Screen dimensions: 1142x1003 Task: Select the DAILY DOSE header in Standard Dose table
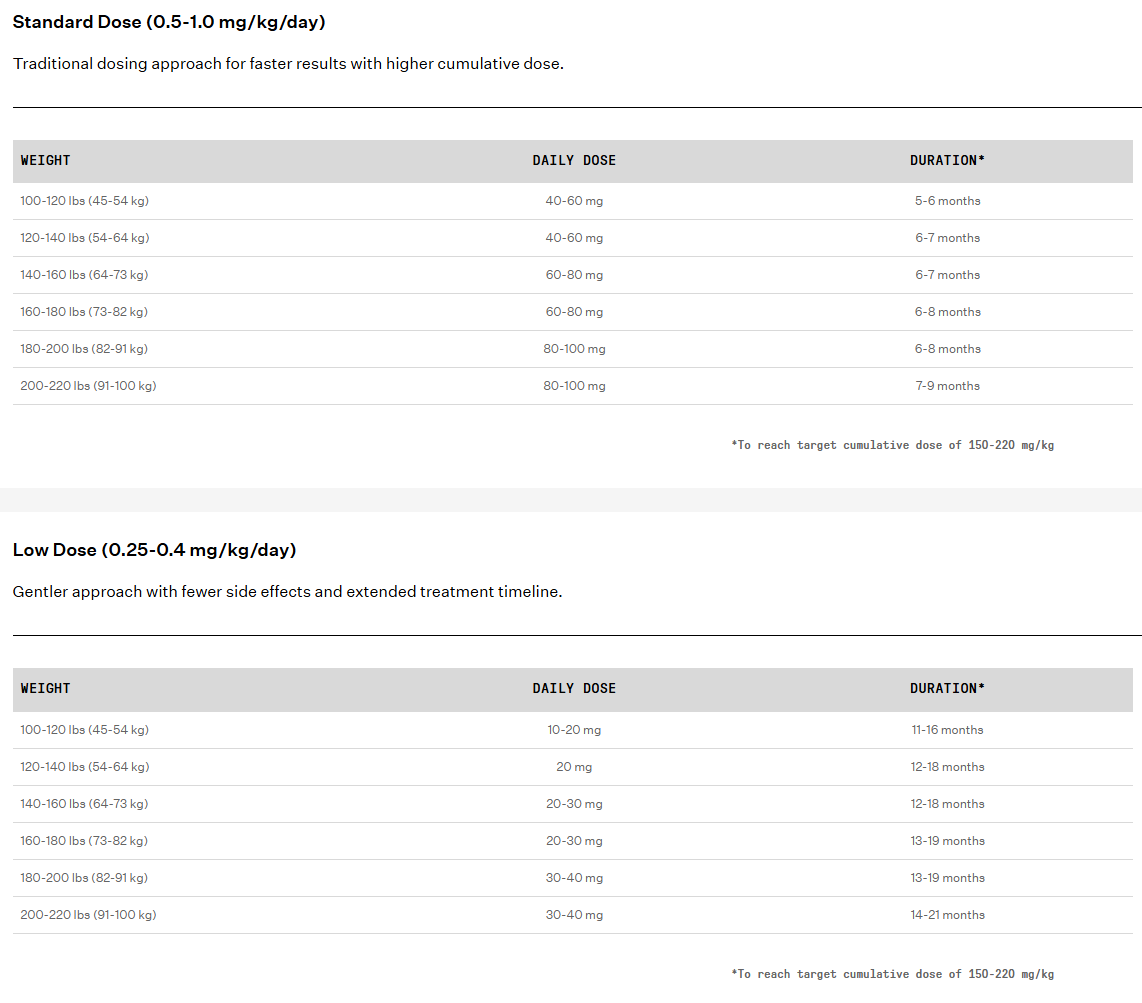574,160
